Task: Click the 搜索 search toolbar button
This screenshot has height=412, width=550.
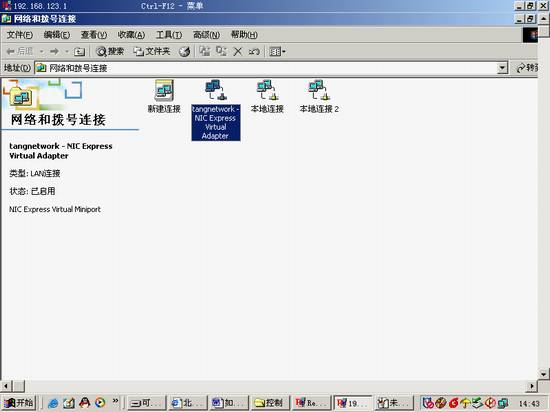Action: click(x=110, y=52)
